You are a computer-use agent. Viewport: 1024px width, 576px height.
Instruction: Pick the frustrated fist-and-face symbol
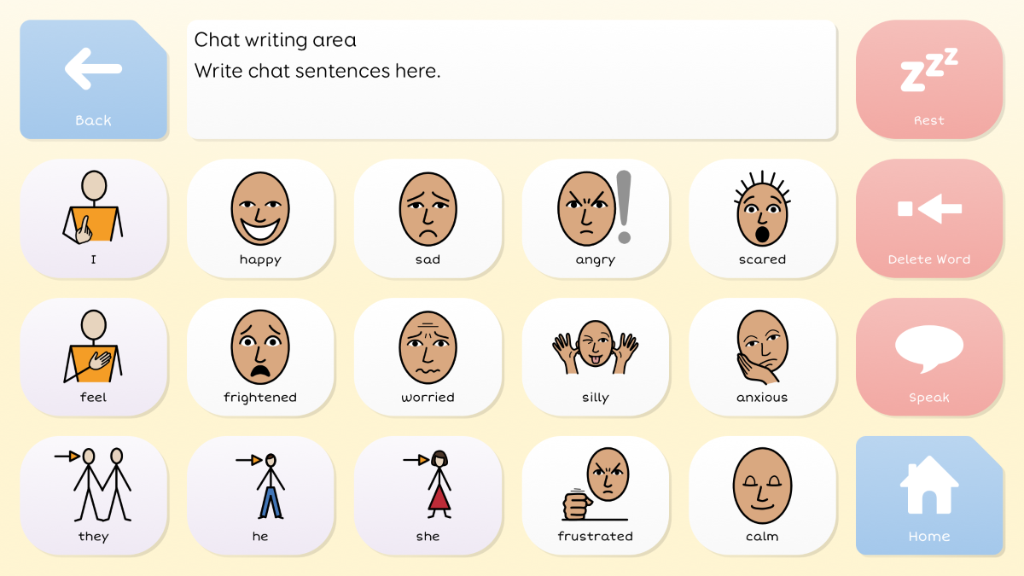pyautogui.click(x=595, y=494)
